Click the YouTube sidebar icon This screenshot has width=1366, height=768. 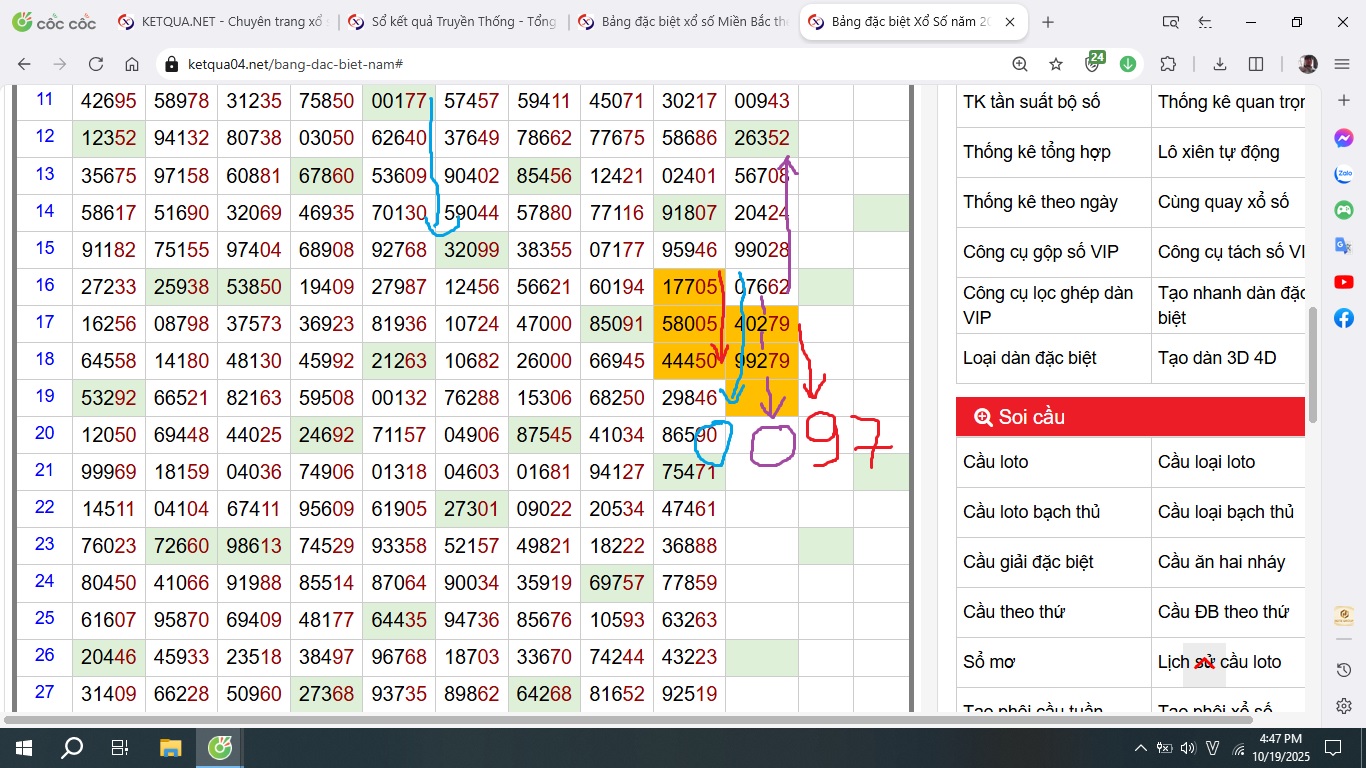pyautogui.click(x=1344, y=282)
